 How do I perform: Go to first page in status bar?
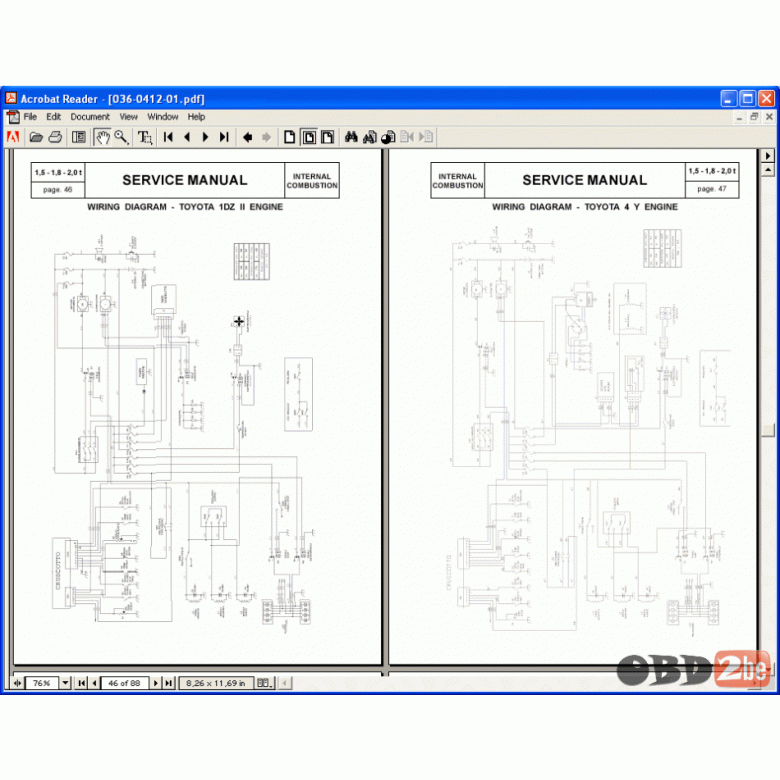tap(82, 683)
